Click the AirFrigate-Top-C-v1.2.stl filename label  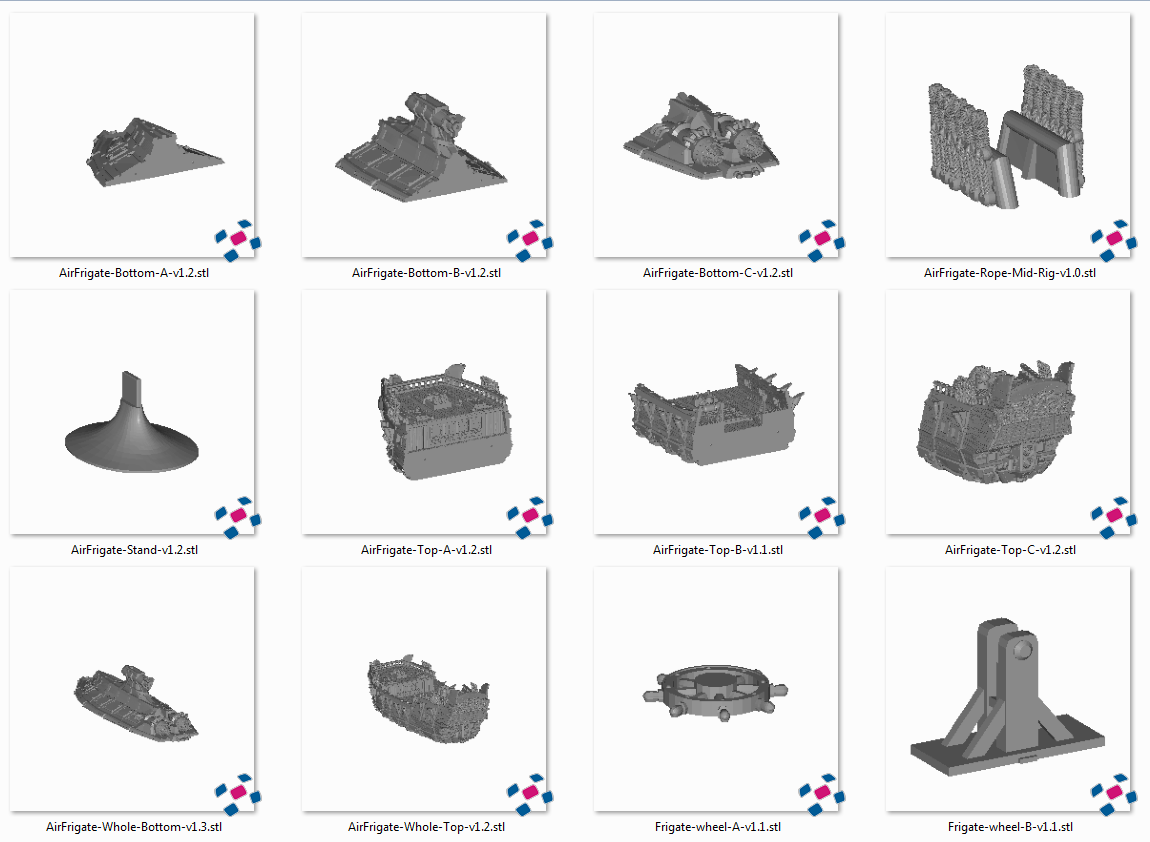tap(1010, 549)
